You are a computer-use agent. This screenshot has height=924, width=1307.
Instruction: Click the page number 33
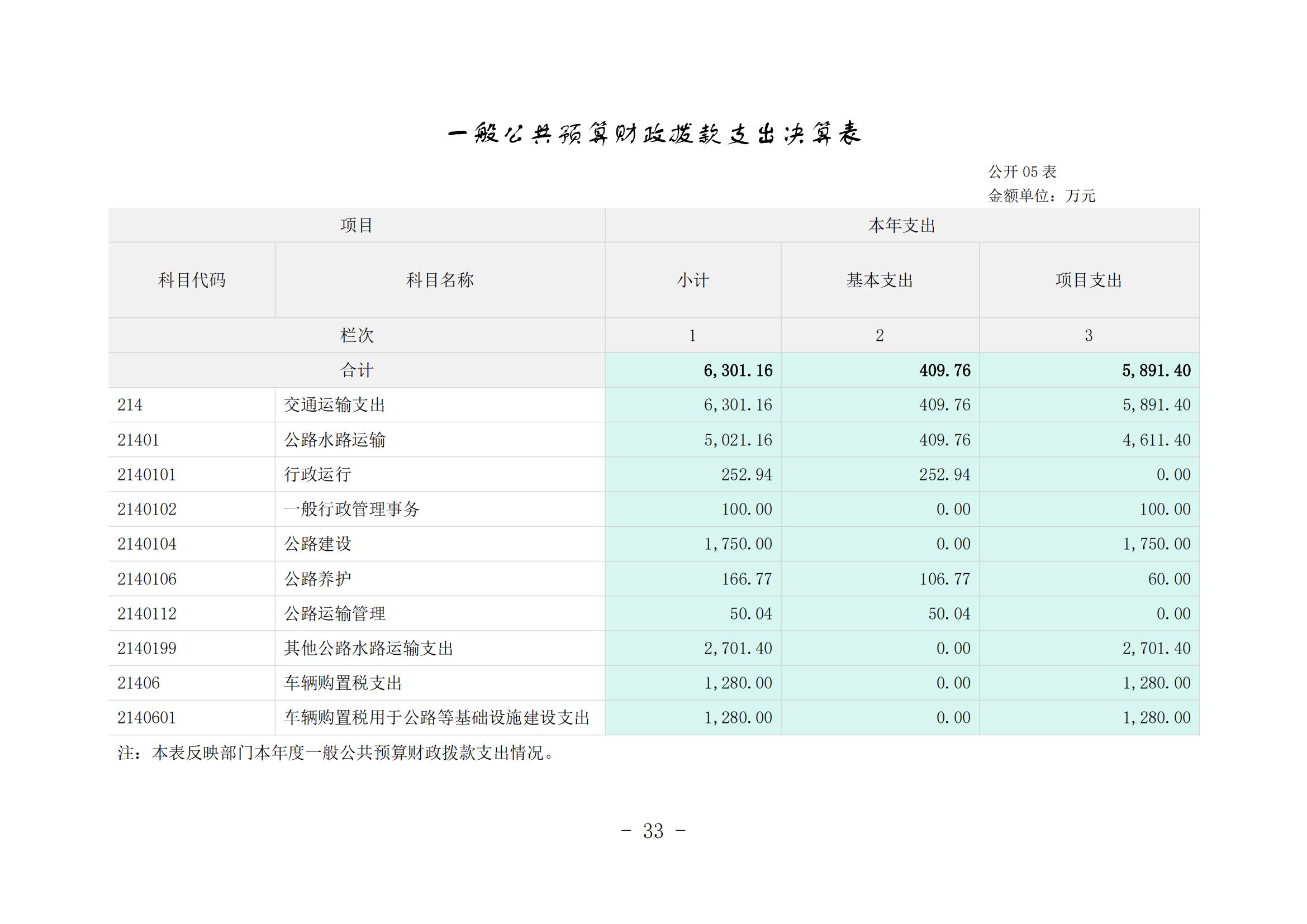click(x=654, y=831)
